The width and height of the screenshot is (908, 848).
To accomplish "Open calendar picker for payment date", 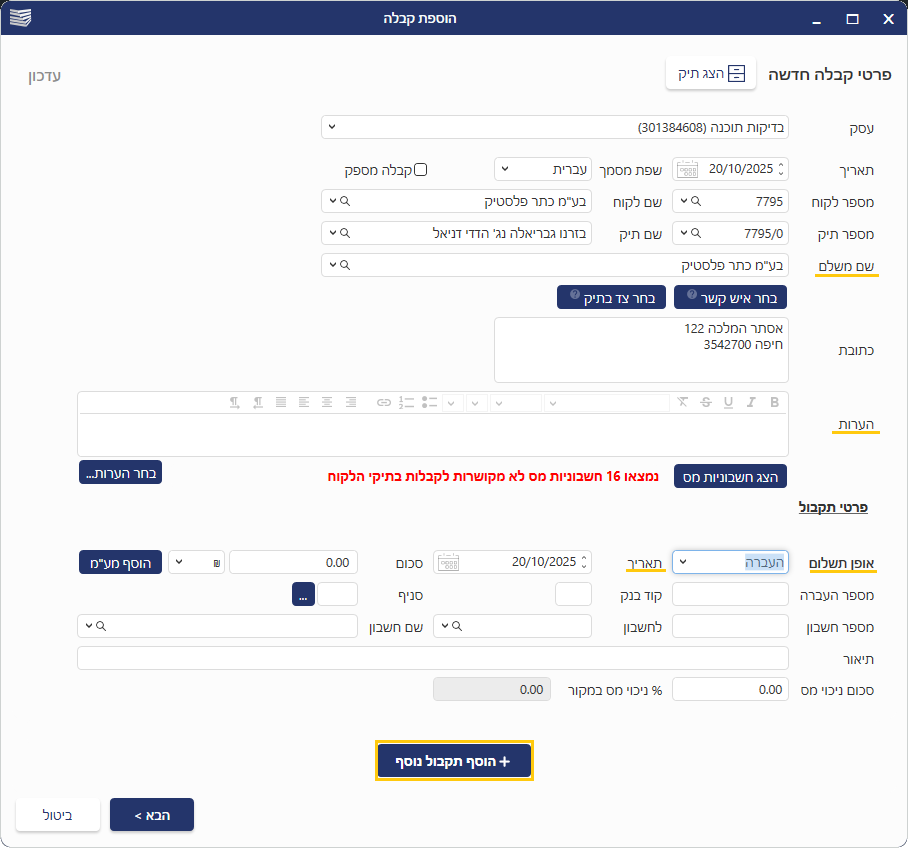I will pyautogui.click(x=448, y=562).
